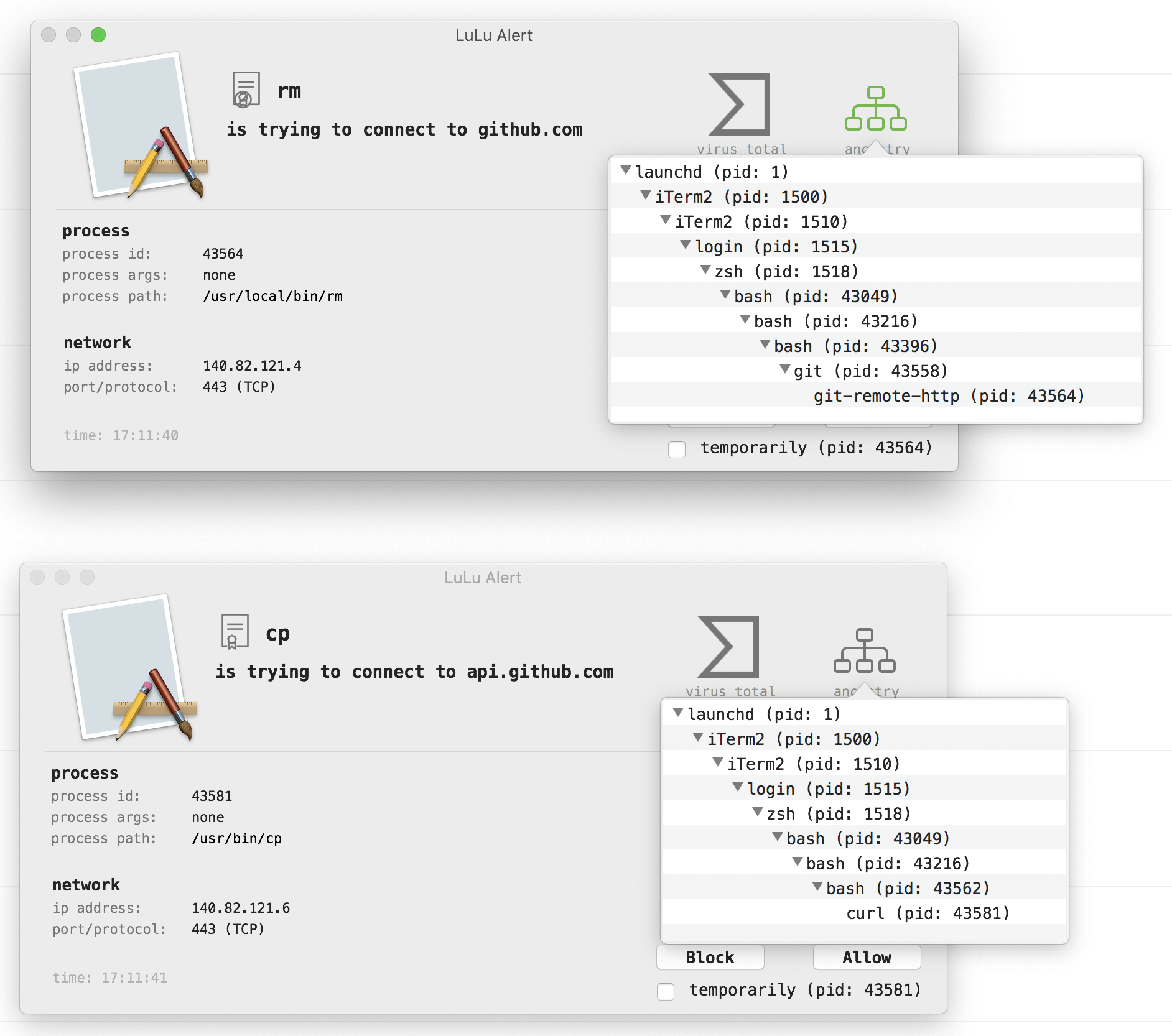Click signing info icon beside rm
The width and height of the screenshot is (1172, 1036).
pos(246,90)
